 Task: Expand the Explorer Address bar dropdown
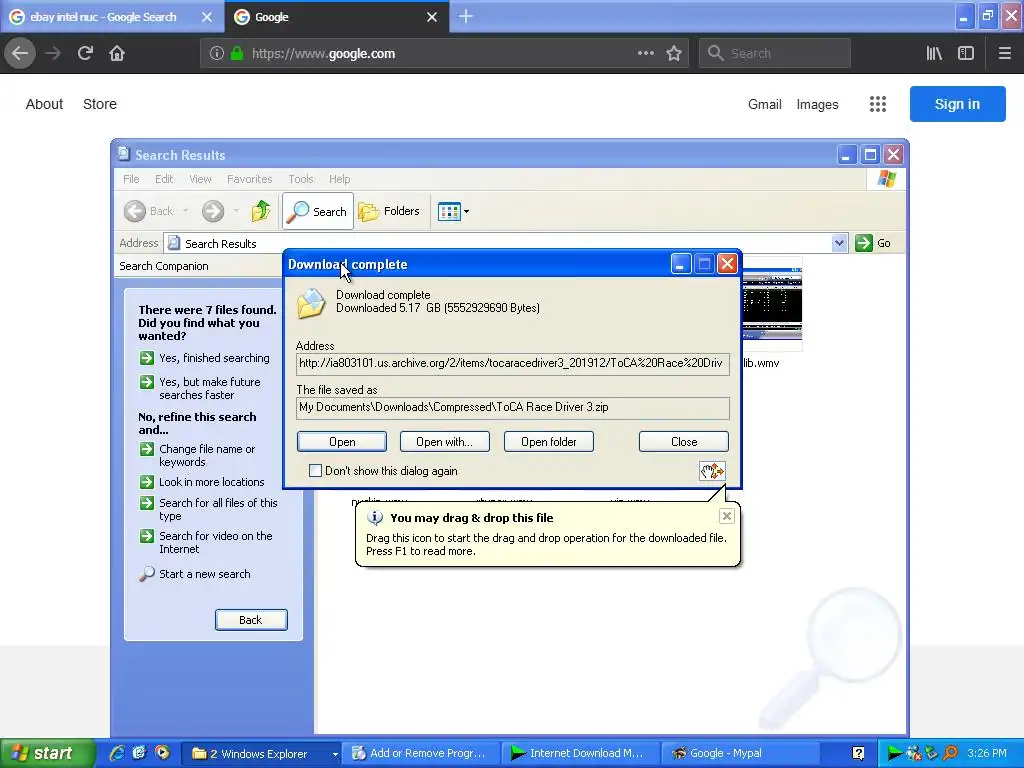(x=839, y=243)
